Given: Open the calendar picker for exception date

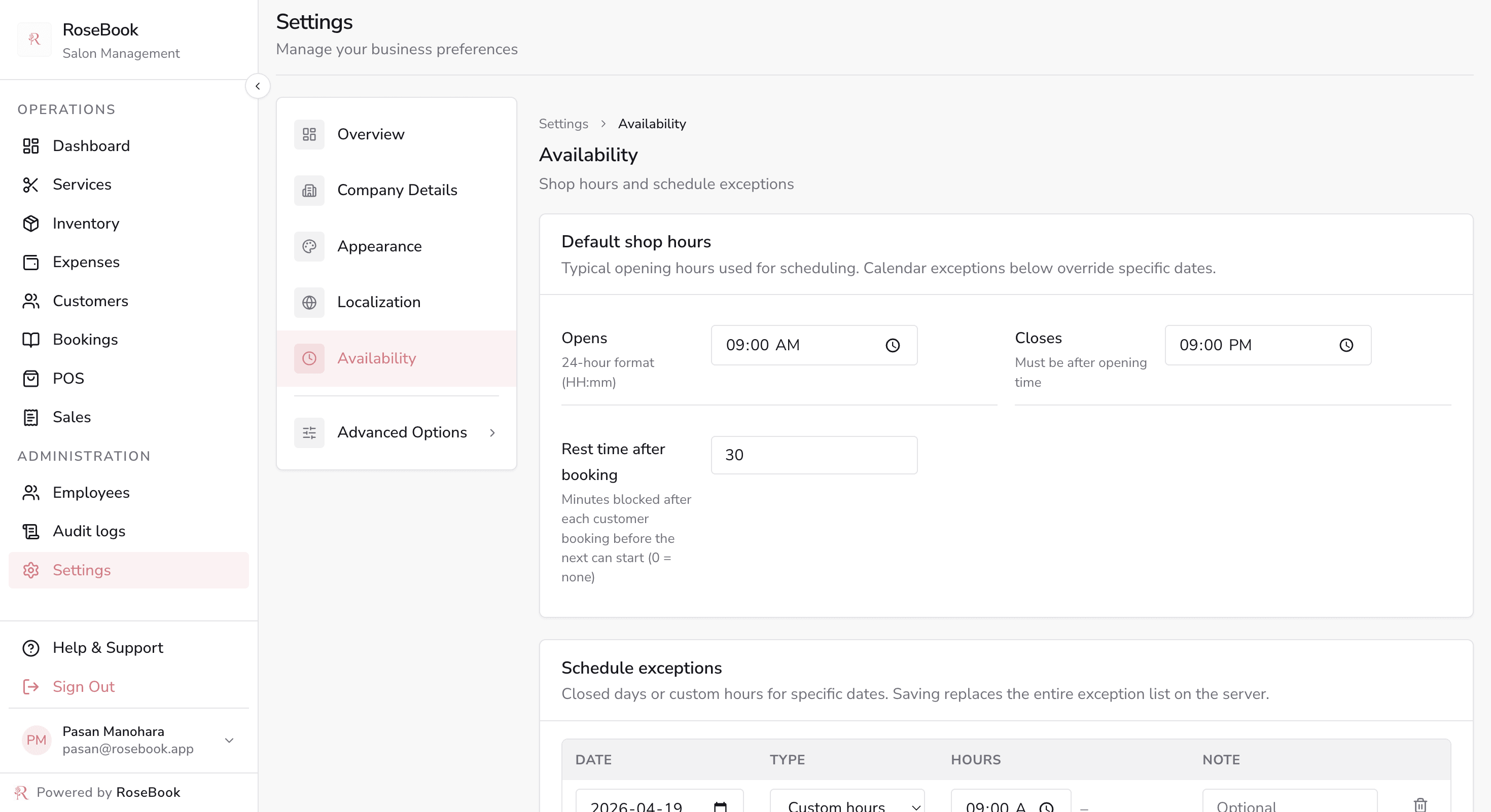Looking at the screenshot, I should pyautogui.click(x=720, y=806).
